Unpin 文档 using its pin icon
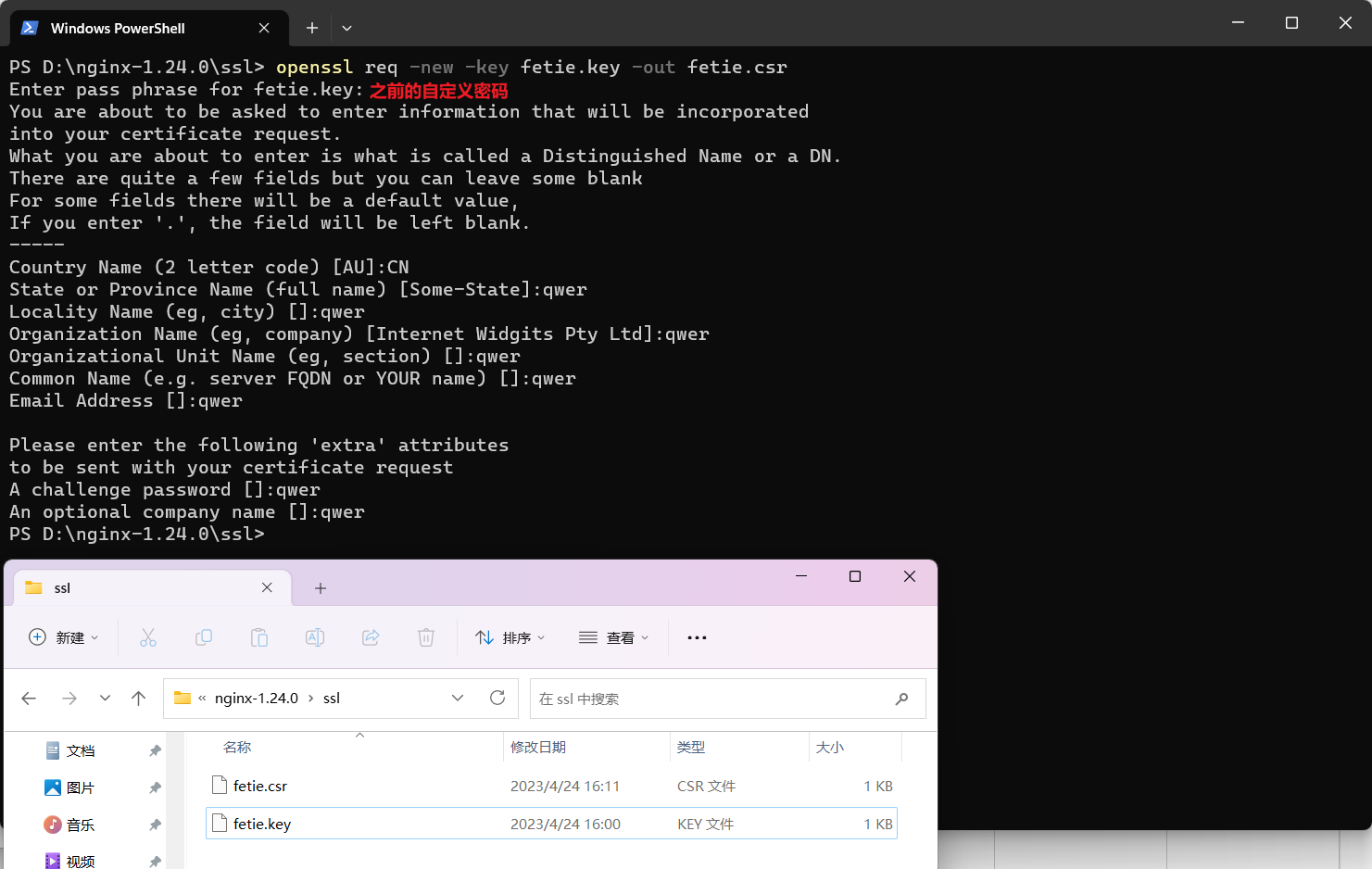1372x869 pixels. [x=155, y=750]
